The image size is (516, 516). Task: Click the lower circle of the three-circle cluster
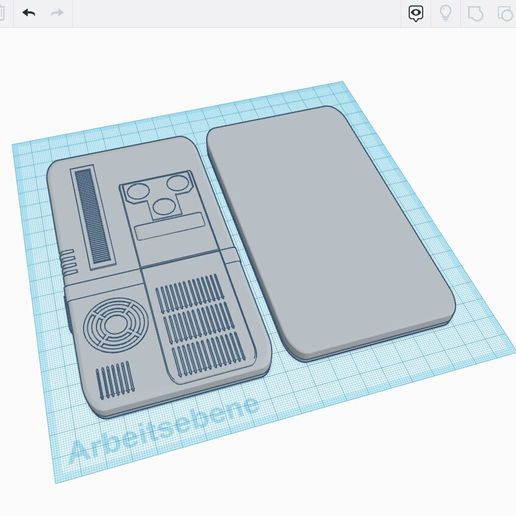164,207
